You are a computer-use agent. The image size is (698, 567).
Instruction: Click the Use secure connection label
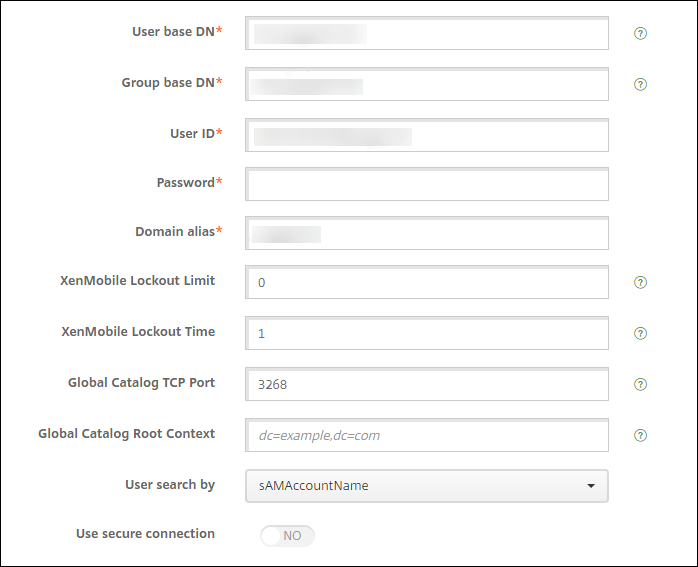pos(145,534)
